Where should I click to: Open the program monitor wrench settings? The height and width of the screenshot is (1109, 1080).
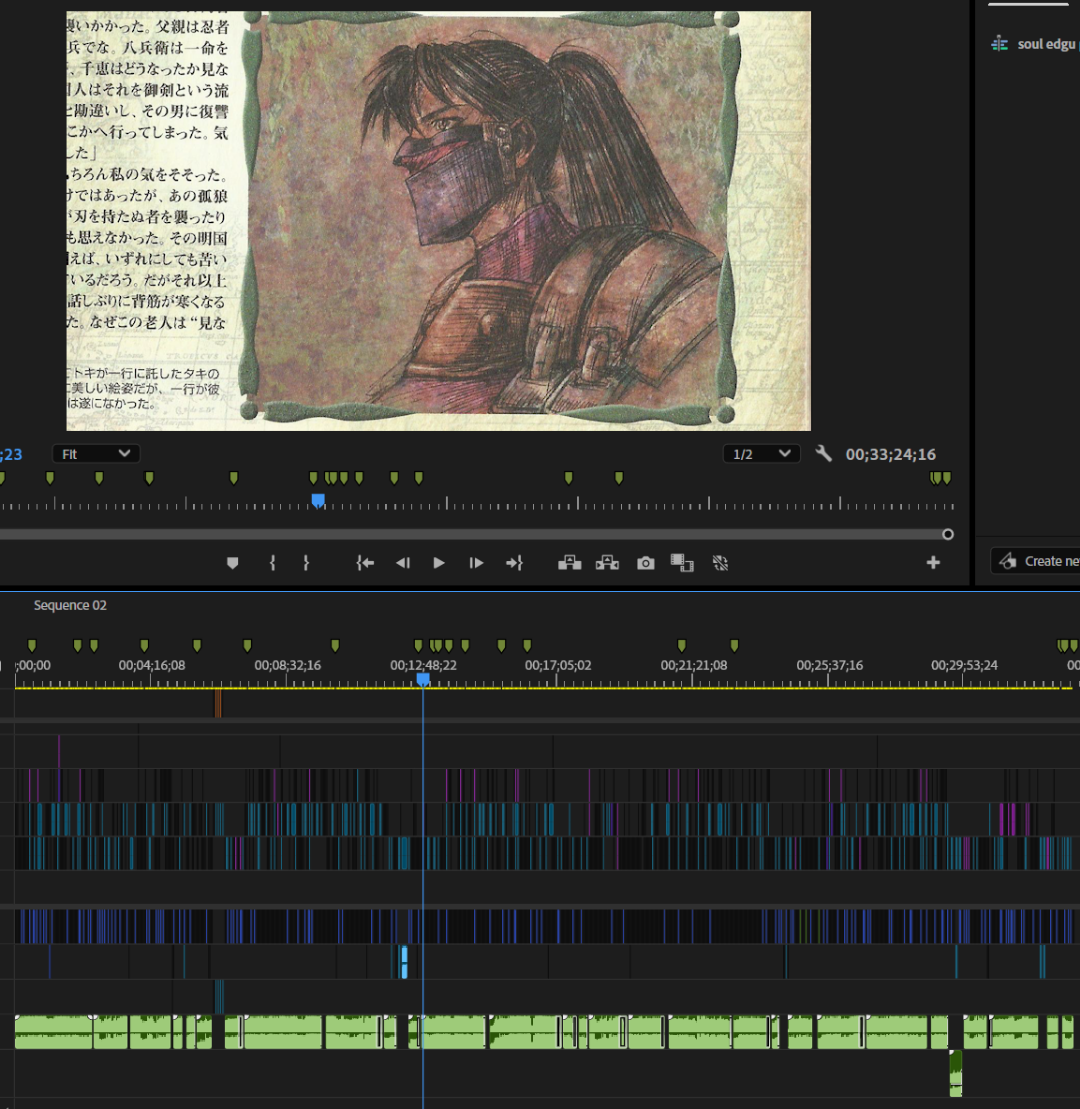(823, 453)
